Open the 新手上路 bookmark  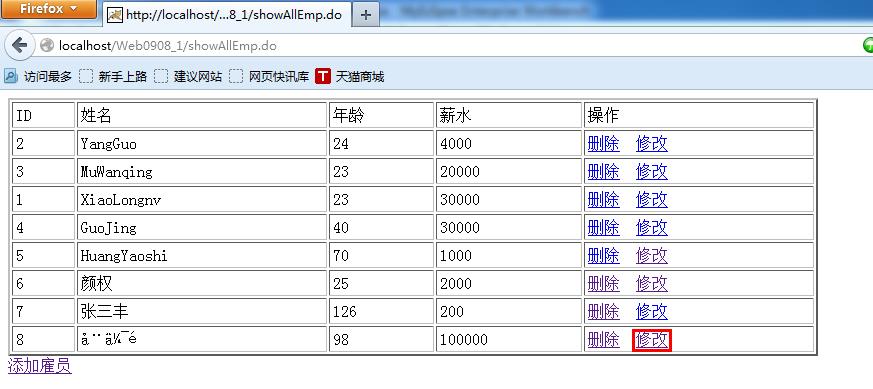[113, 76]
